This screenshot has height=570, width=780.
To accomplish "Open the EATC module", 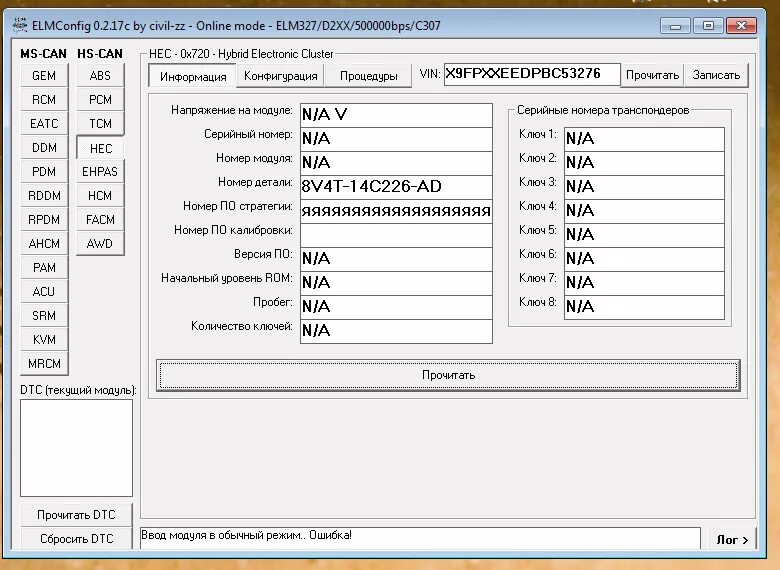I will pyautogui.click(x=44, y=123).
